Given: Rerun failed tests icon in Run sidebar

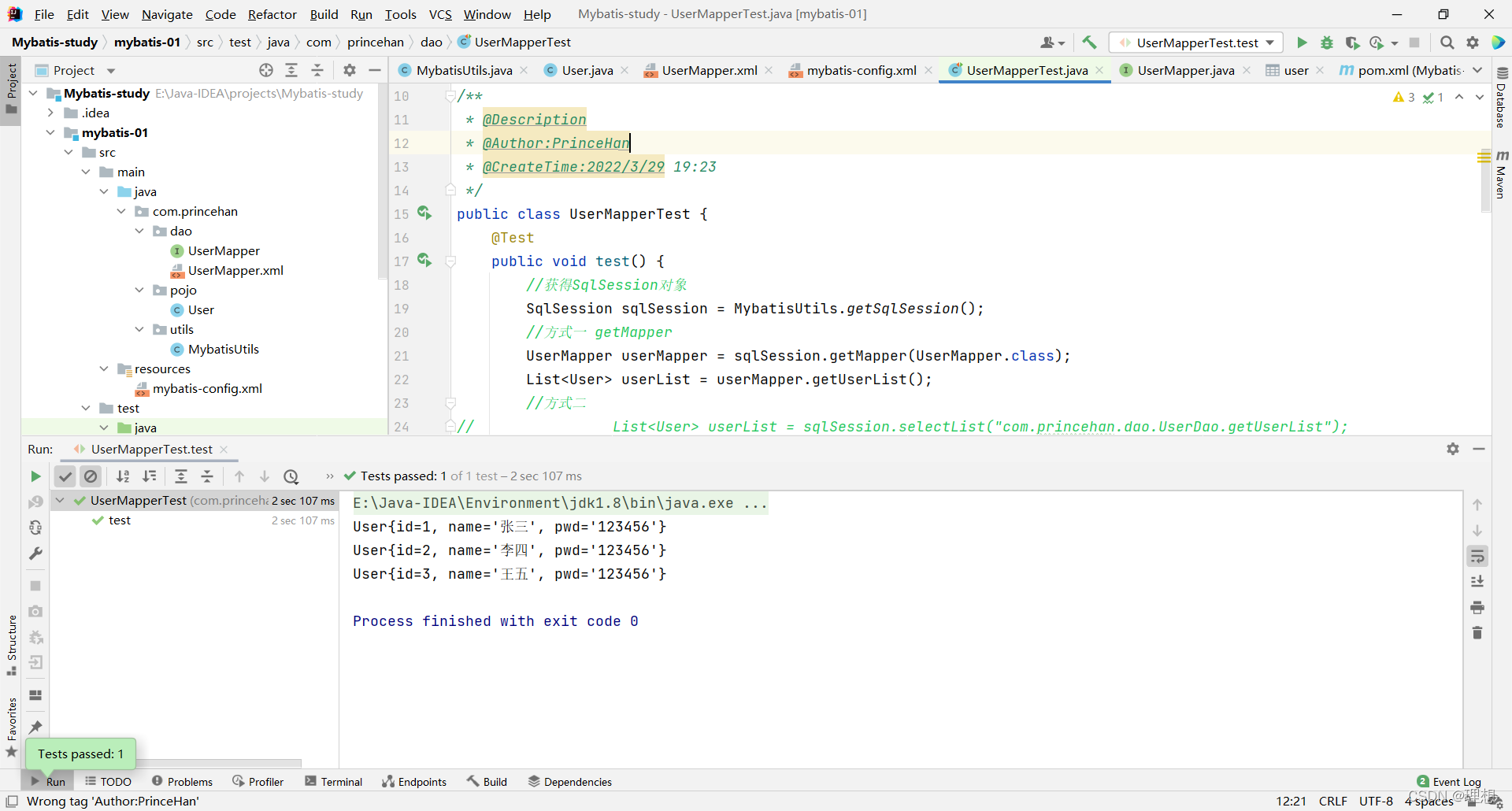Looking at the screenshot, I should 35,502.
